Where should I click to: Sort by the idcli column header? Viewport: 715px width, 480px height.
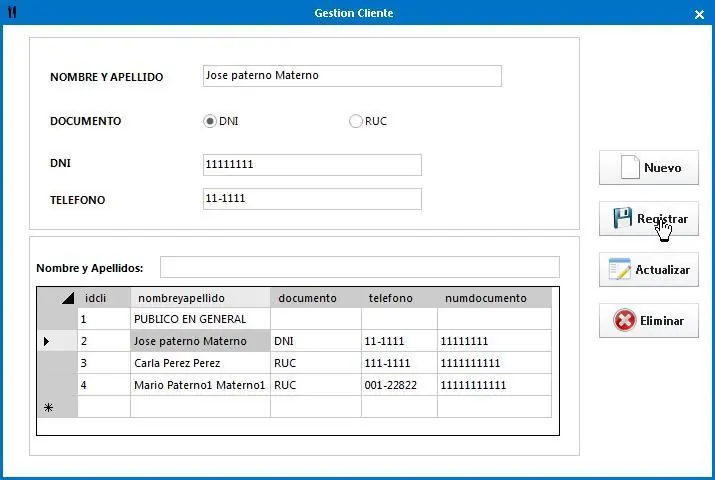pos(104,298)
